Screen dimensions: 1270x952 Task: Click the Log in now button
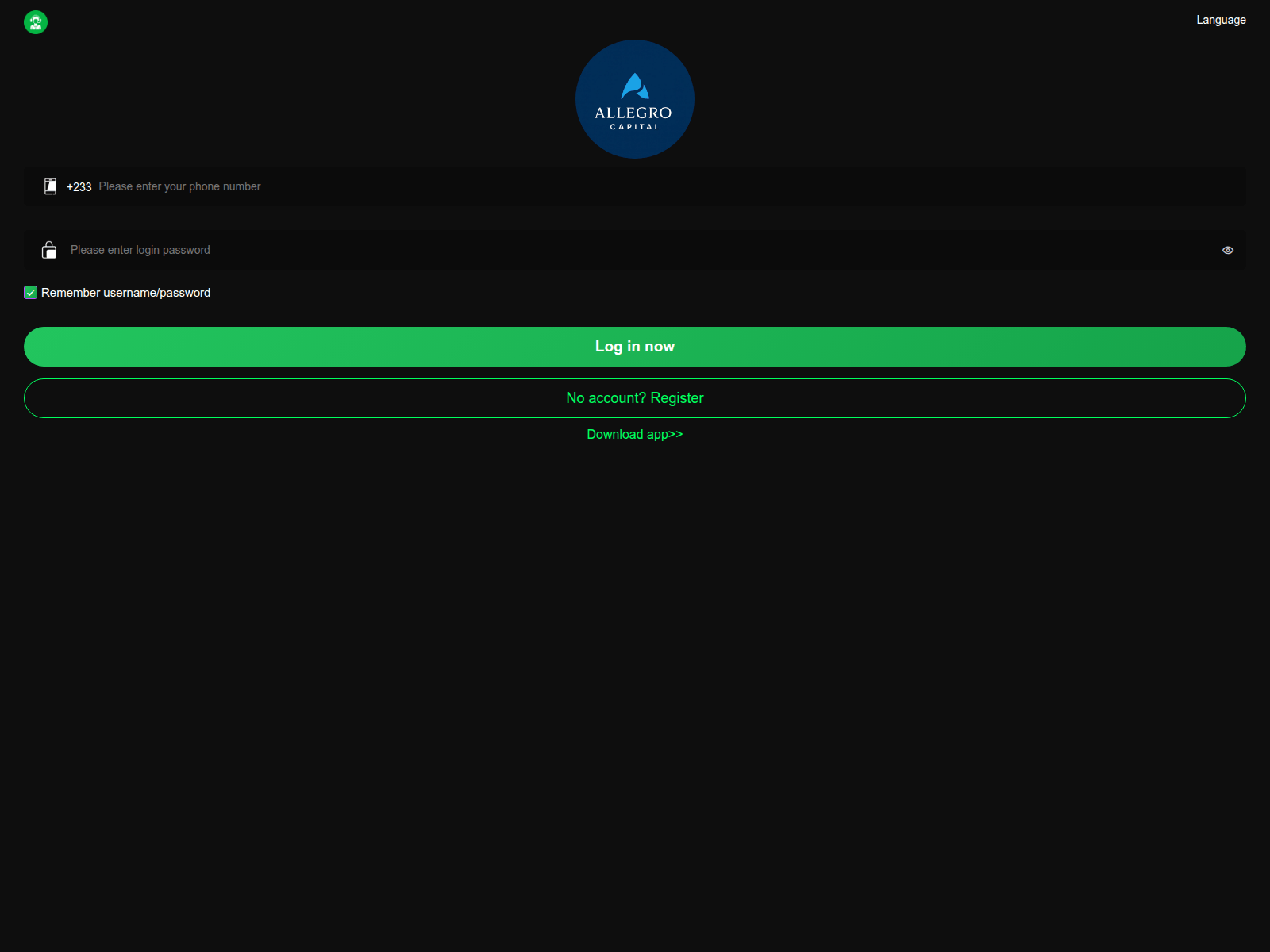coord(635,347)
